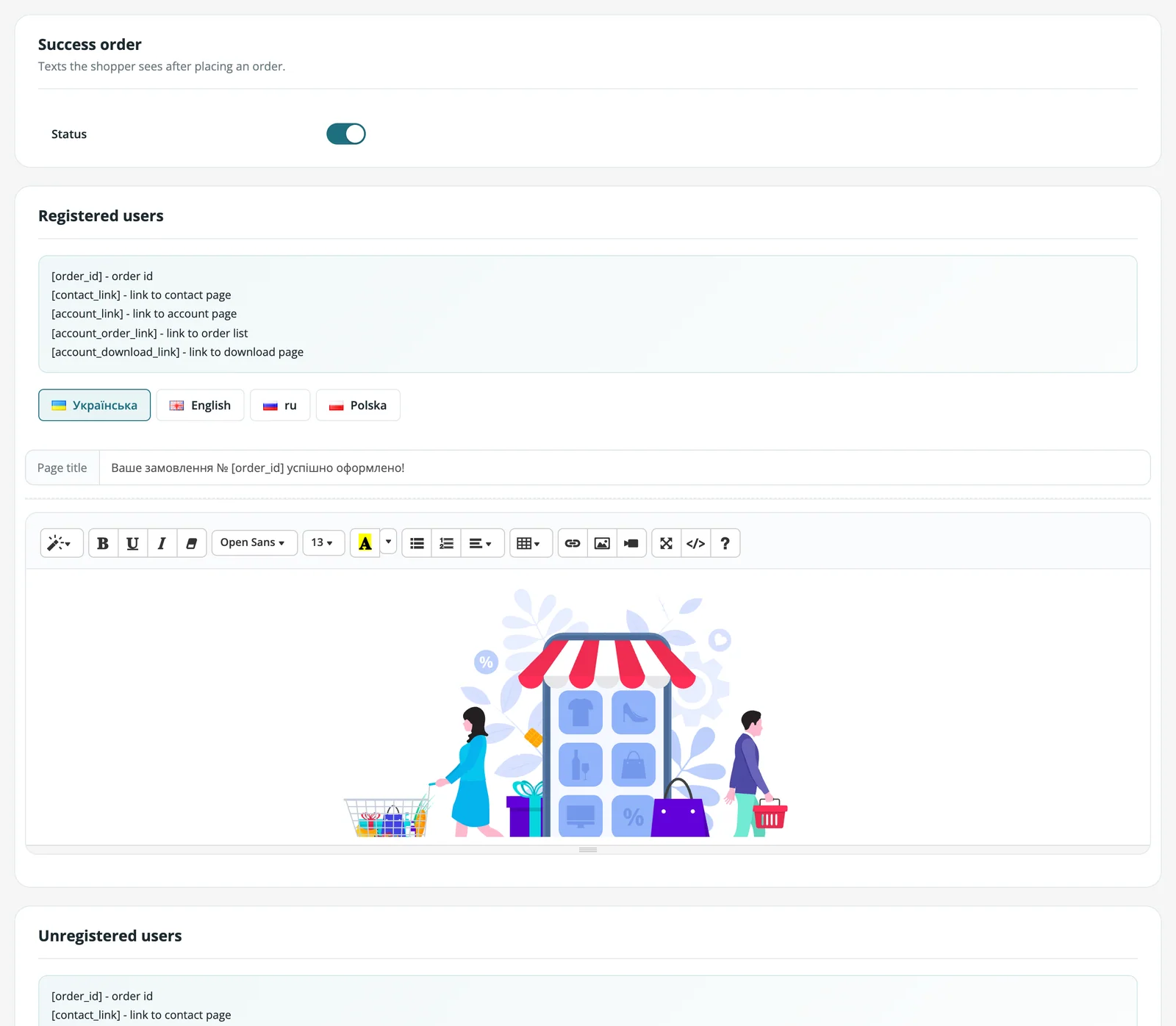Image resolution: width=1176 pixels, height=1026 pixels.
Task: Insert a picture into the editor
Action: click(x=602, y=543)
